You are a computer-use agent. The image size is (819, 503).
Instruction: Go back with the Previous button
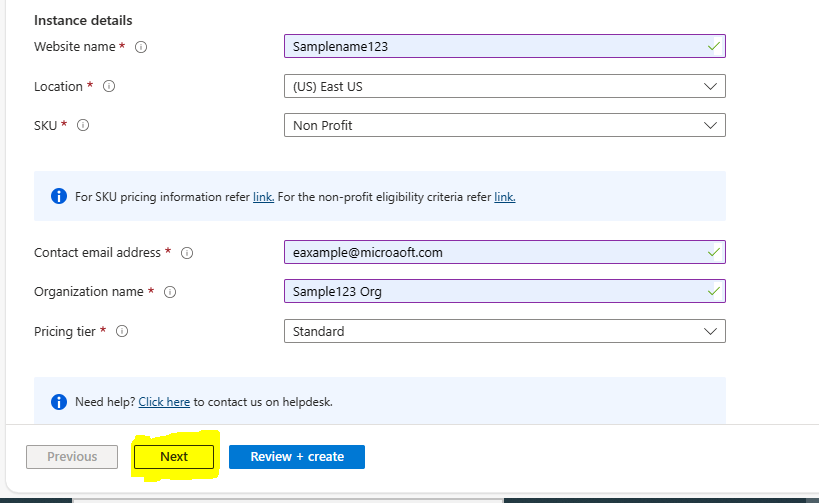click(x=72, y=457)
